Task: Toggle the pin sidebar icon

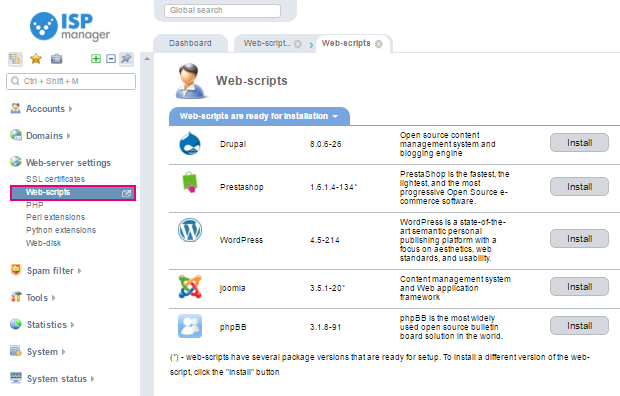Action: [126, 59]
